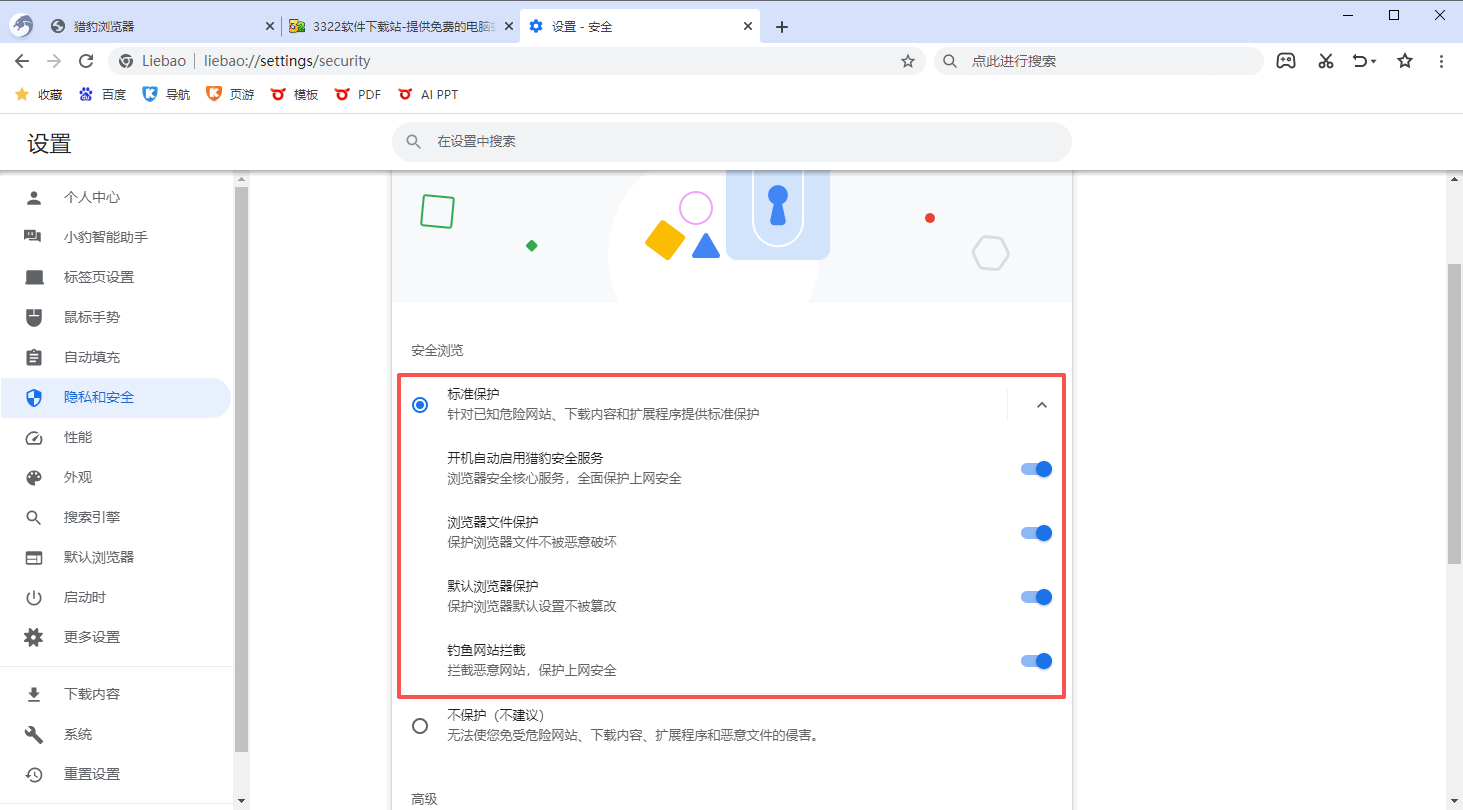
Task: Click the 百度 bookmark in bookmarks bar
Action: [x=103, y=94]
